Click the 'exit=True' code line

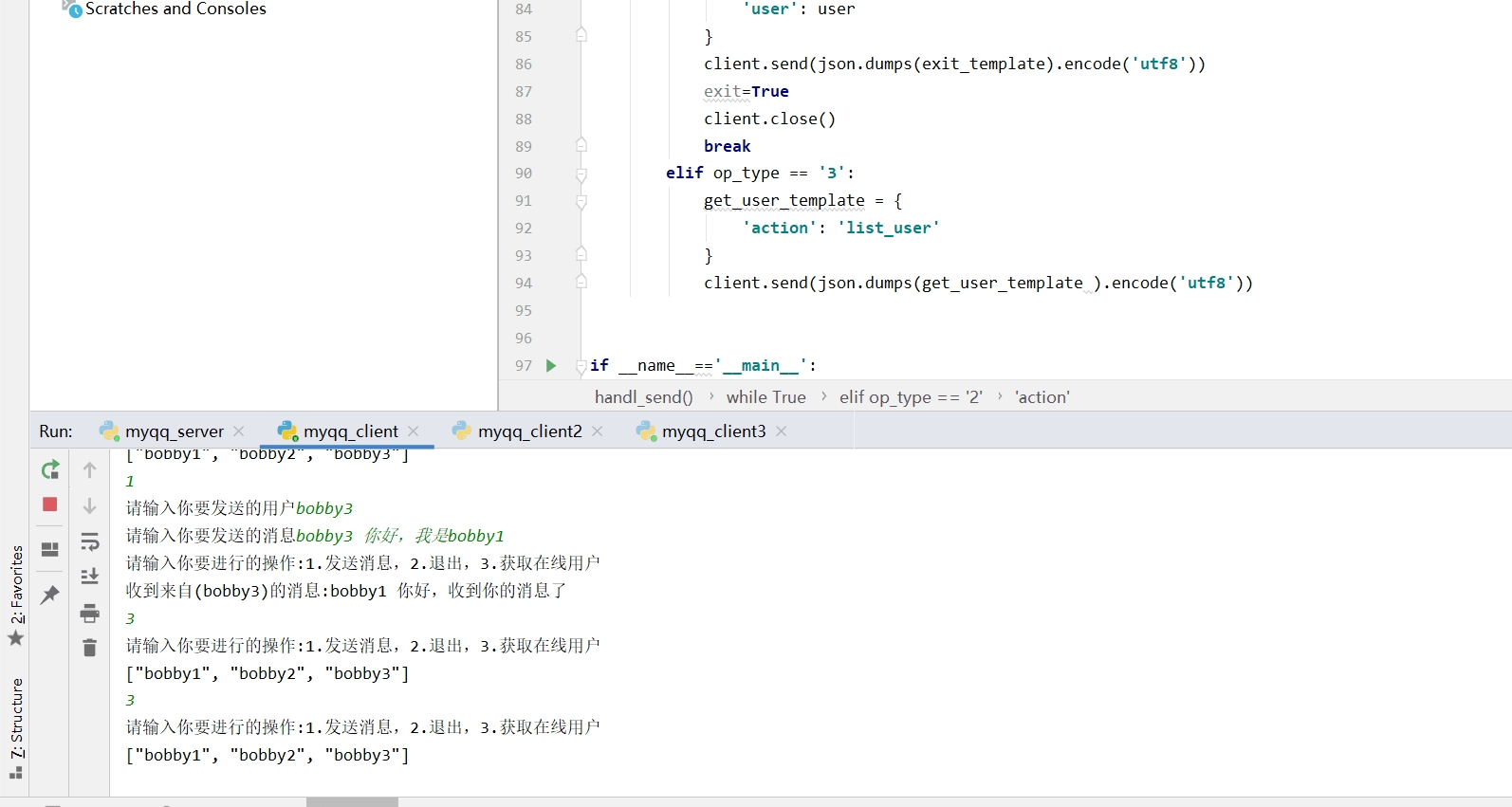747,91
